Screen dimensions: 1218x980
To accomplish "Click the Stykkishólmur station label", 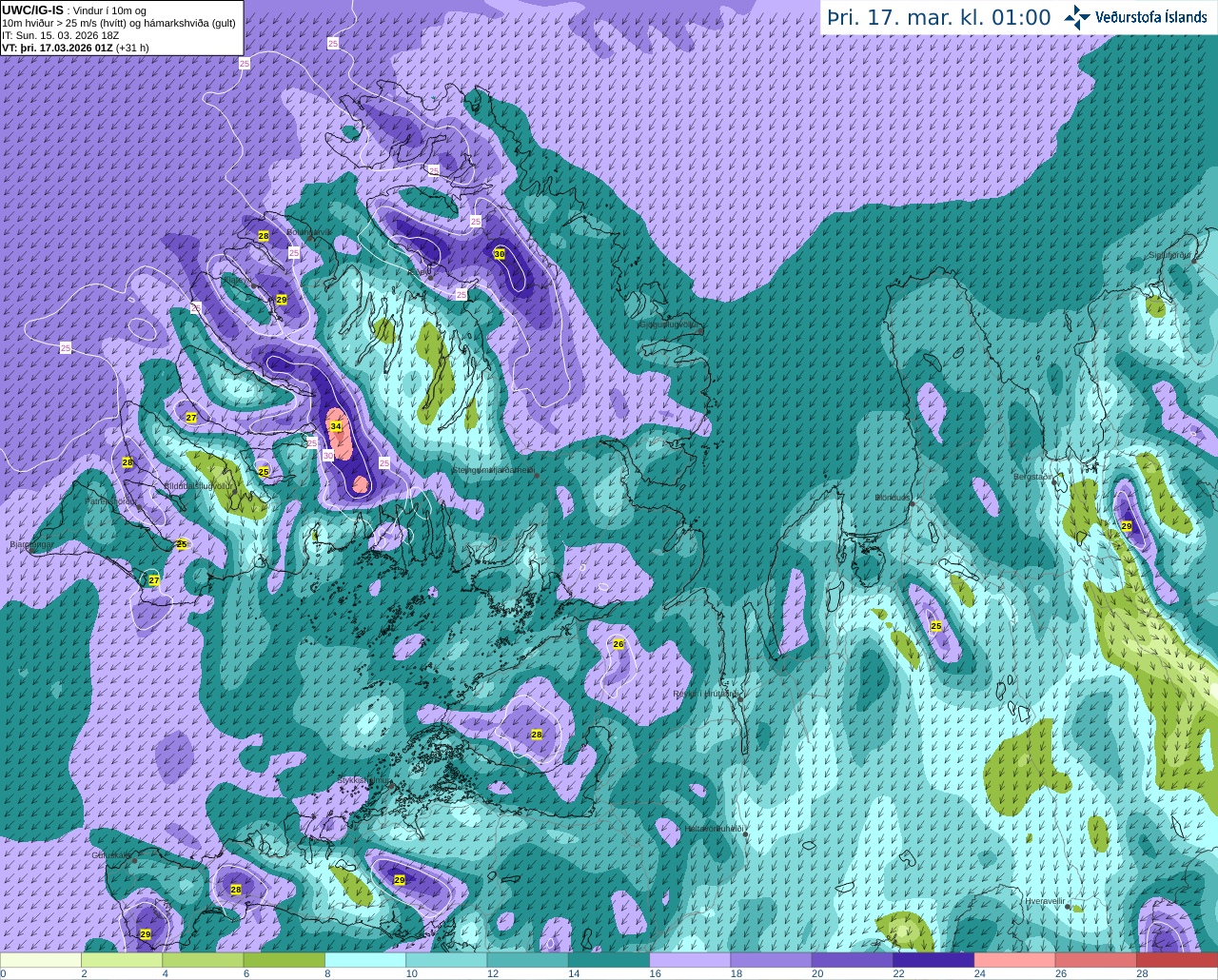I will tap(363, 780).
